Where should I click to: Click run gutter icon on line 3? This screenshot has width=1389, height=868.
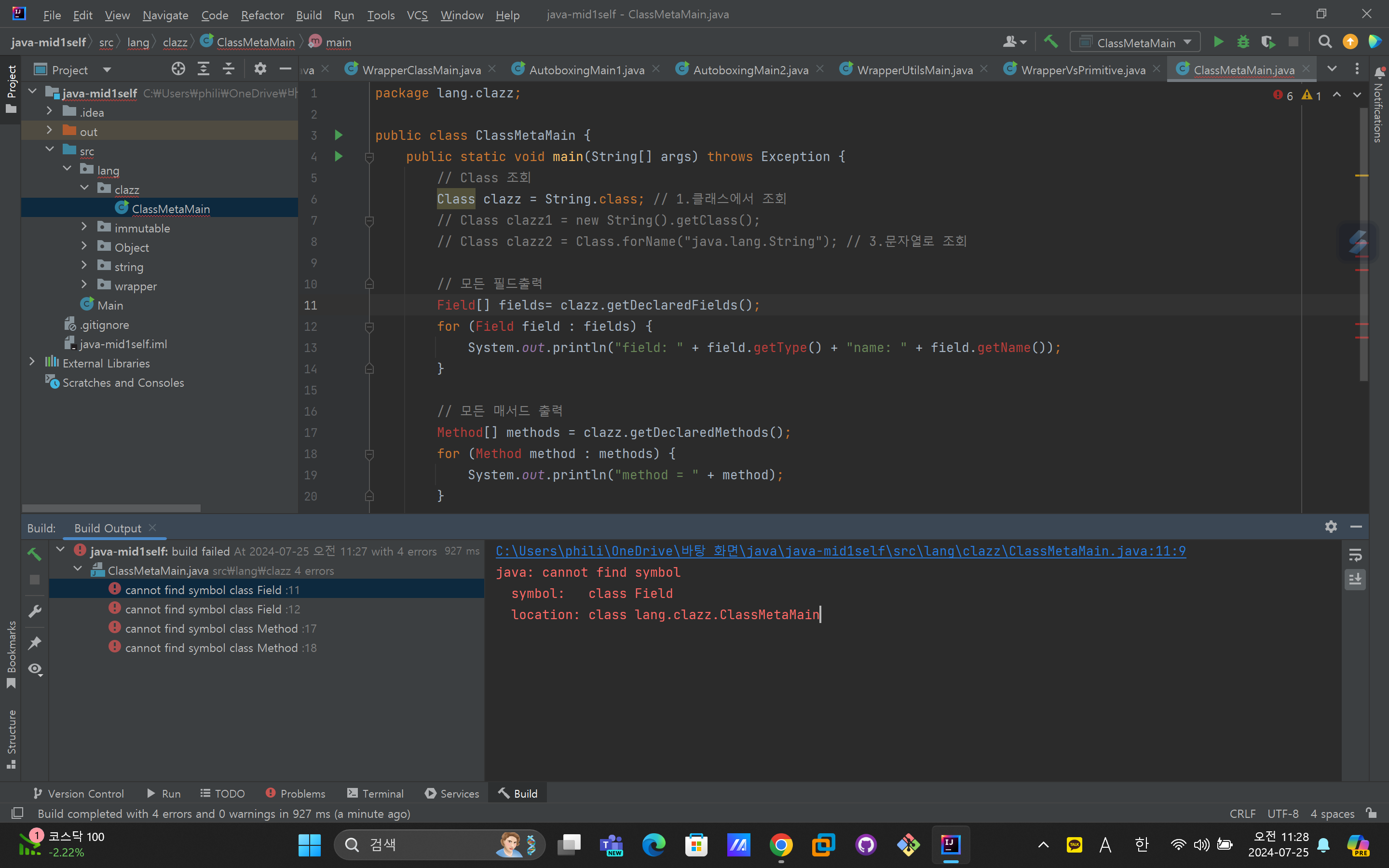click(339, 135)
